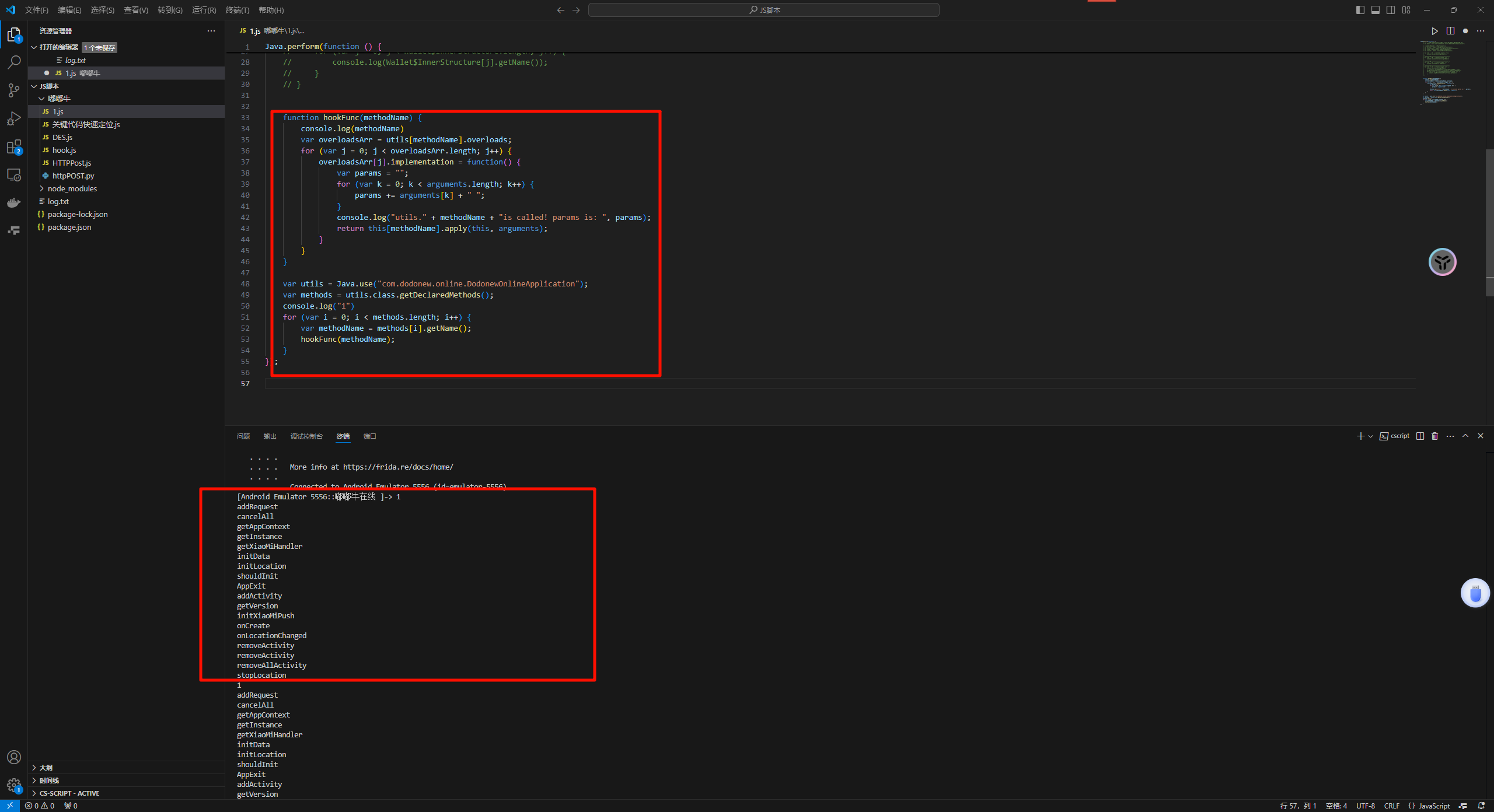Expand the node_modules folder

[72, 188]
